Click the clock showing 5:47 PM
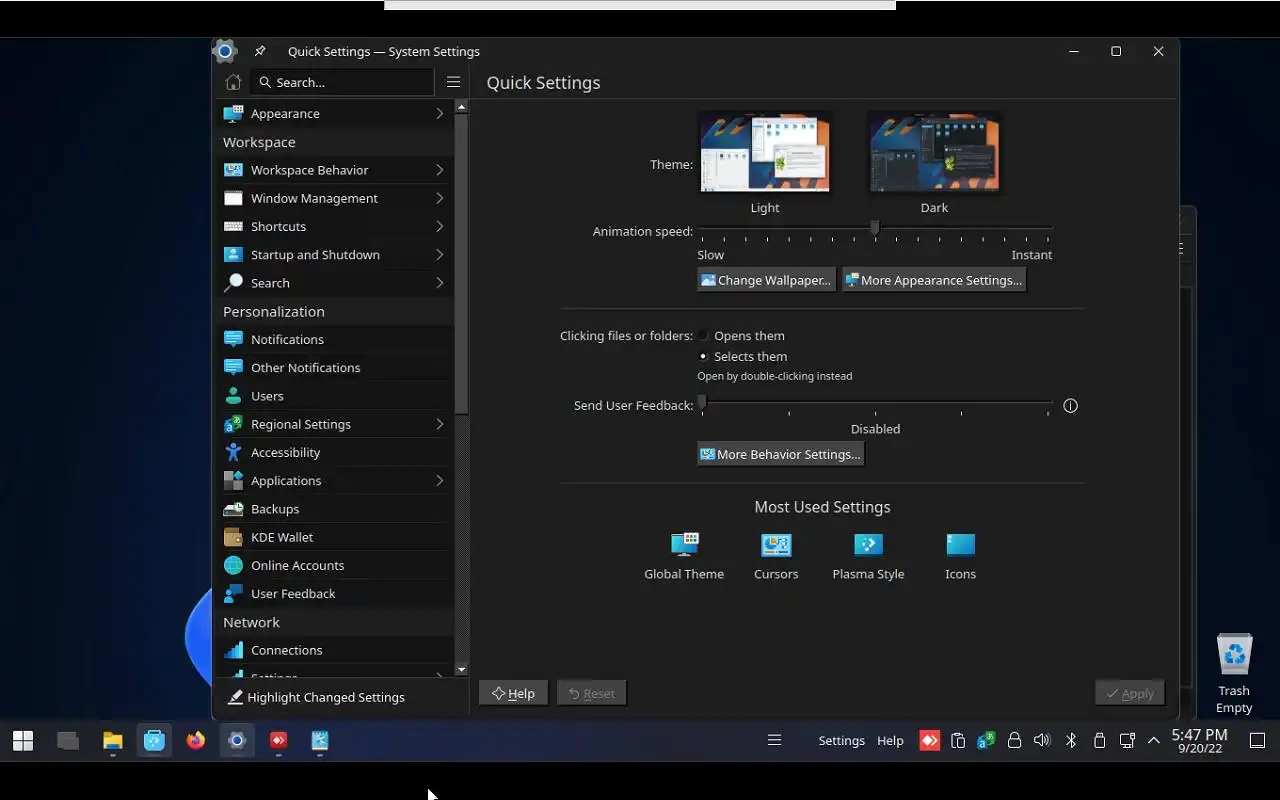The image size is (1280, 800). click(1199, 741)
